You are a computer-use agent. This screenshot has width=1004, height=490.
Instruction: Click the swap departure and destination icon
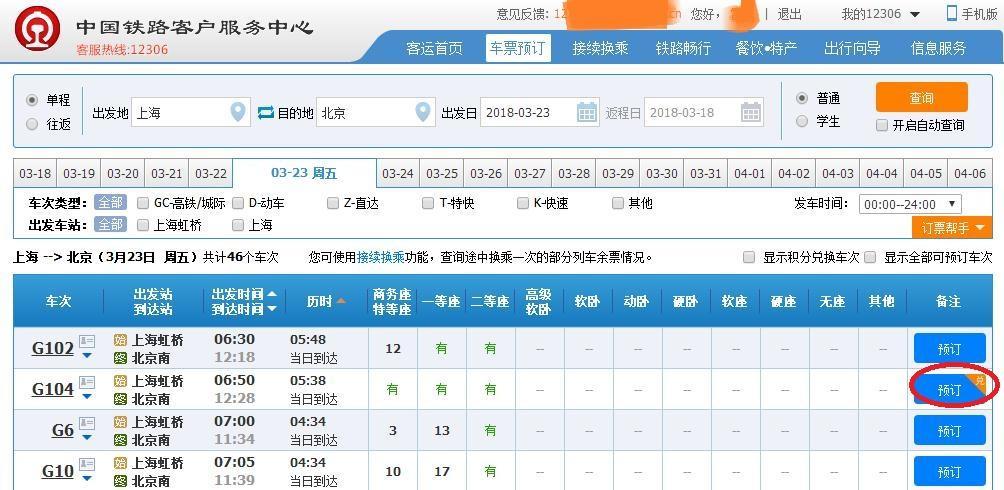click(x=265, y=113)
